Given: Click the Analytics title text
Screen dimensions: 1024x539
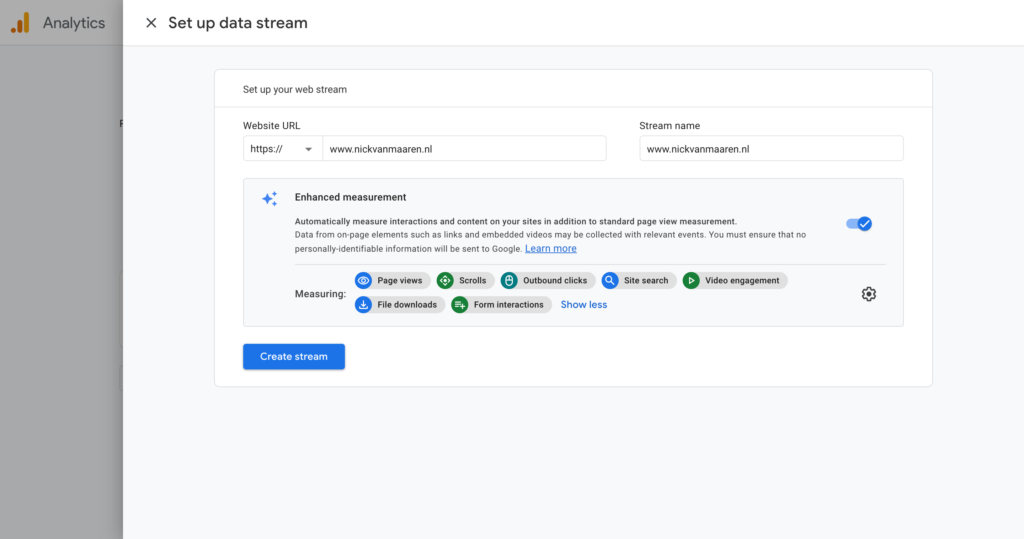Looking at the screenshot, I should [x=74, y=23].
